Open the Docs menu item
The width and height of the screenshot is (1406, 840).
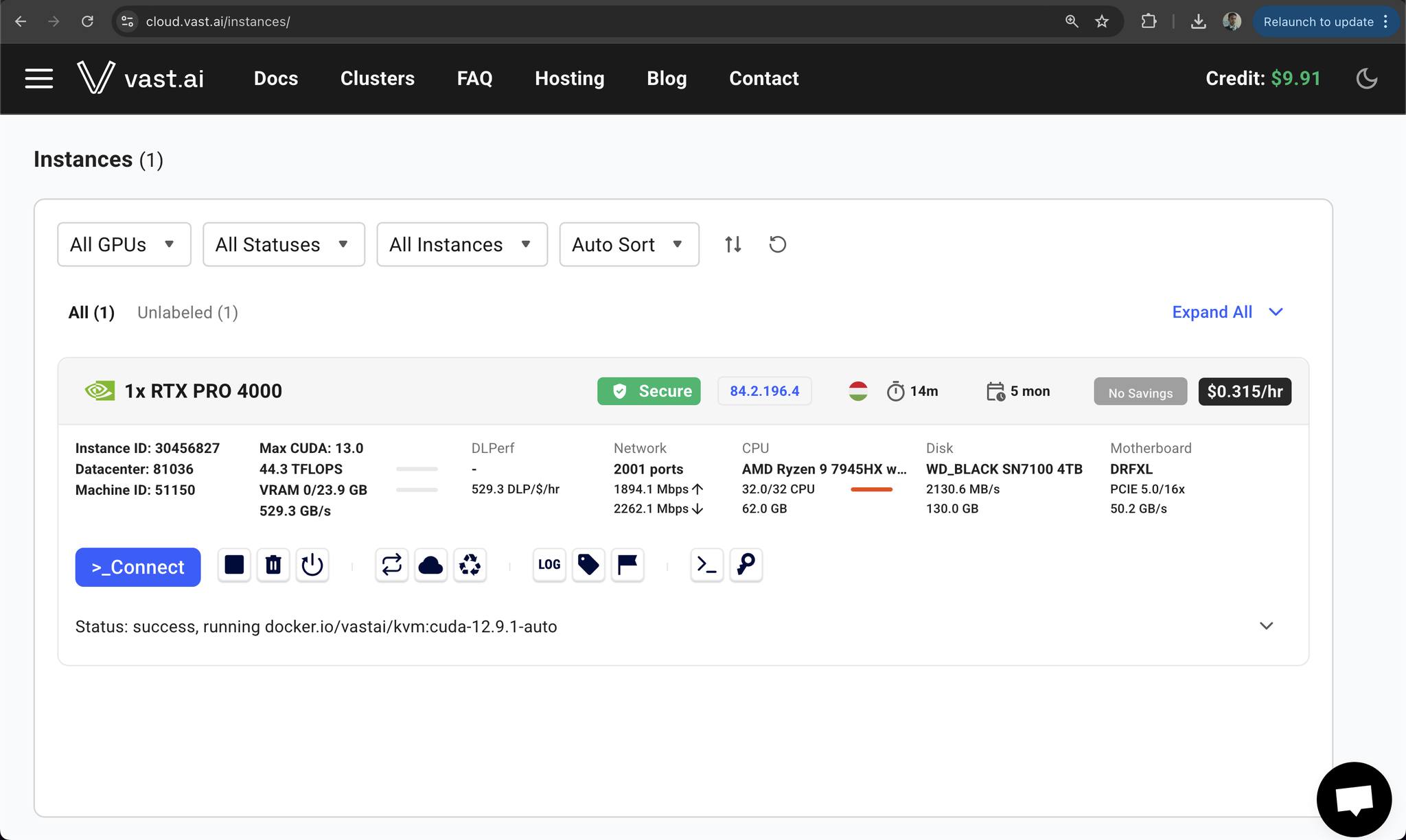(x=276, y=78)
